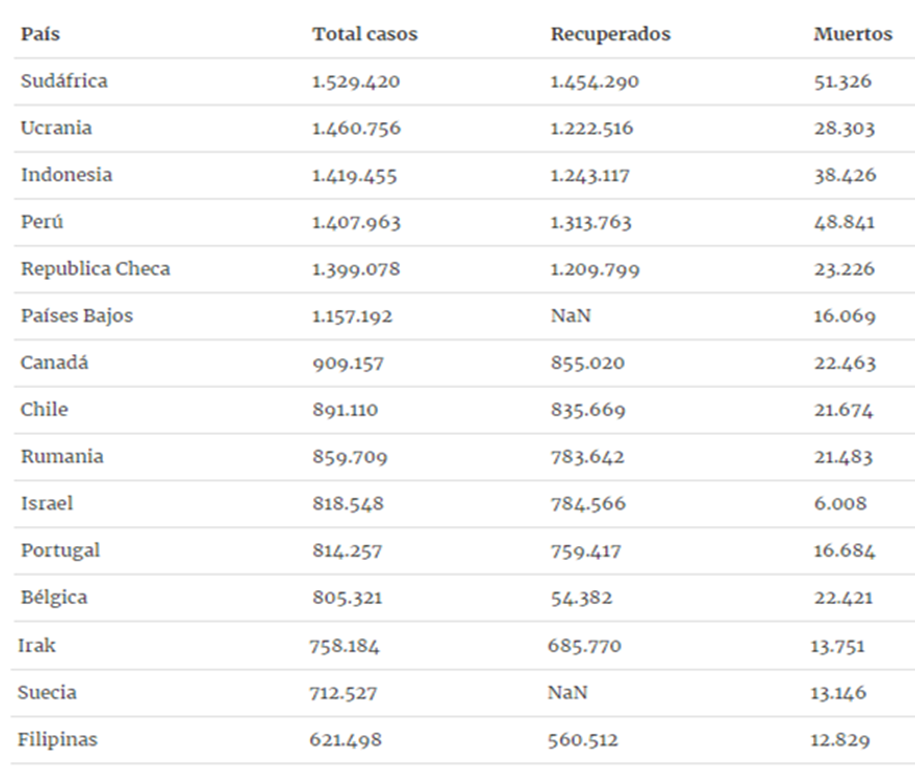This screenshot has height=772, width=916.
Task: Select the Rumania country name
Action: click(62, 456)
